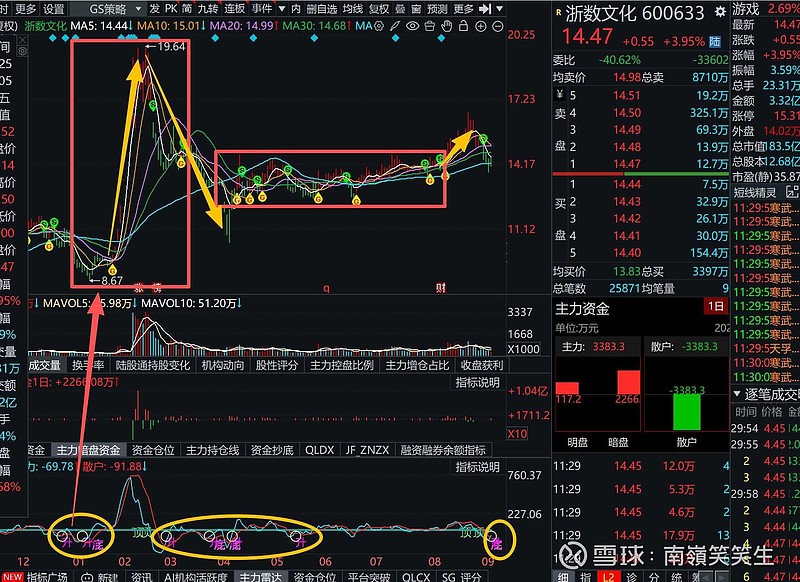Click the PK compare button
Image resolution: width=800 pixels, height=582 pixels.
click(x=171, y=9)
